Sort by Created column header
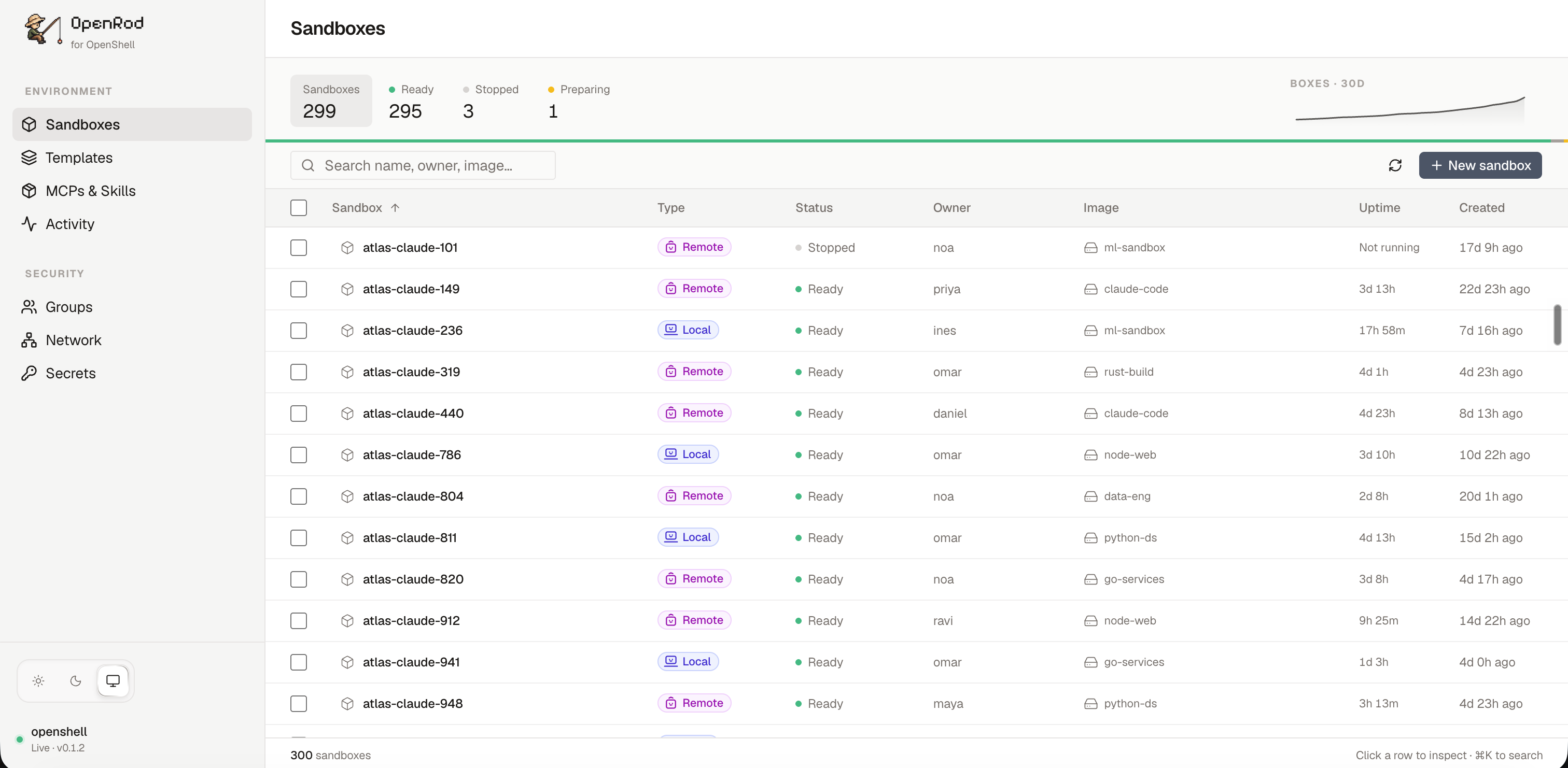This screenshot has width=1568, height=768. 1481,207
